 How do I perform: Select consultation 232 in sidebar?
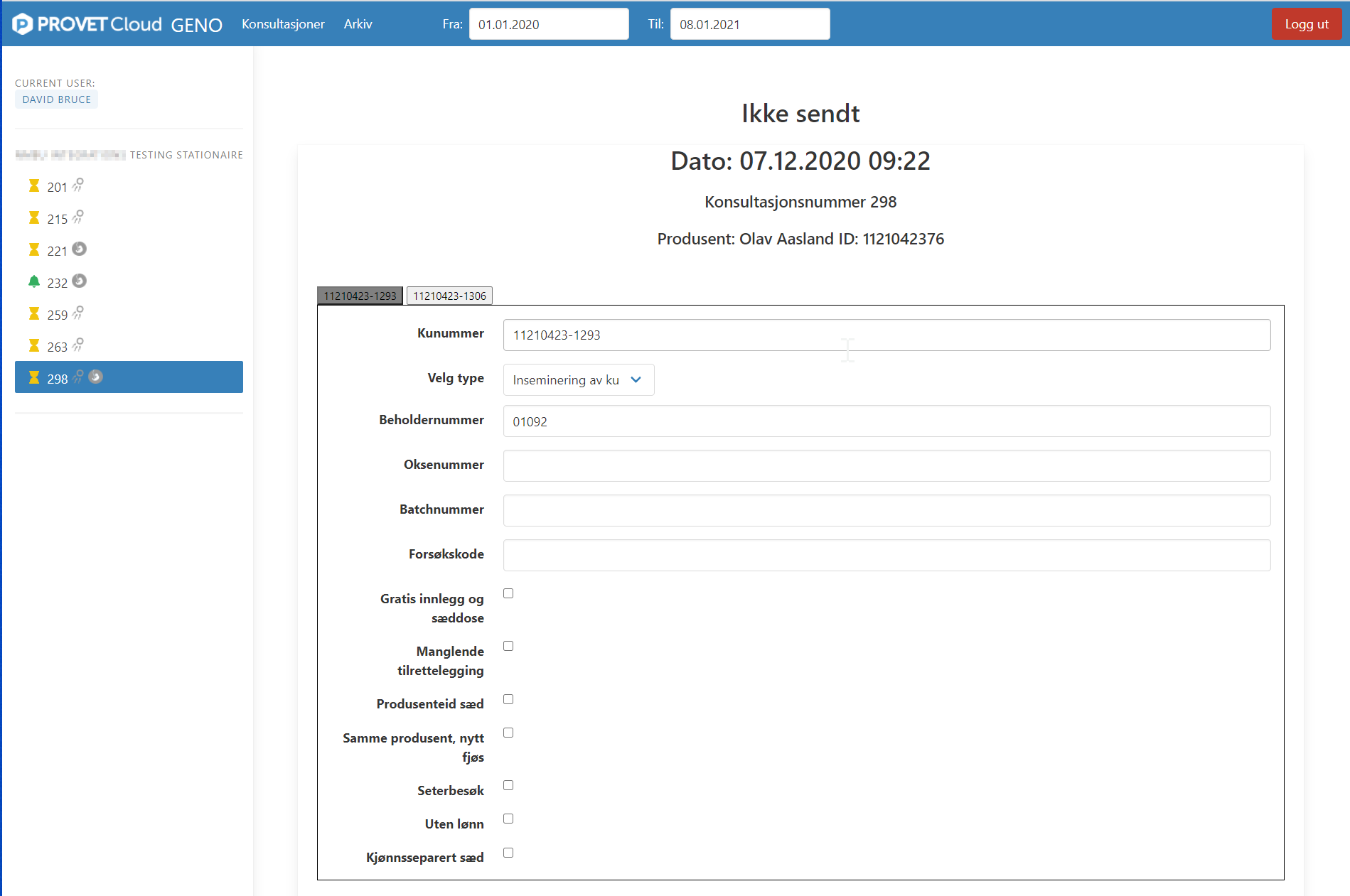[x=129, y=282]
